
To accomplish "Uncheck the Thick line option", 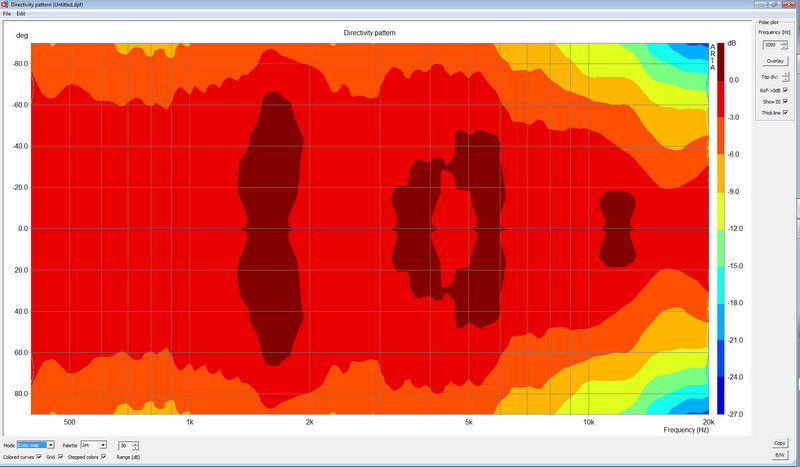I will pos(787,112).
